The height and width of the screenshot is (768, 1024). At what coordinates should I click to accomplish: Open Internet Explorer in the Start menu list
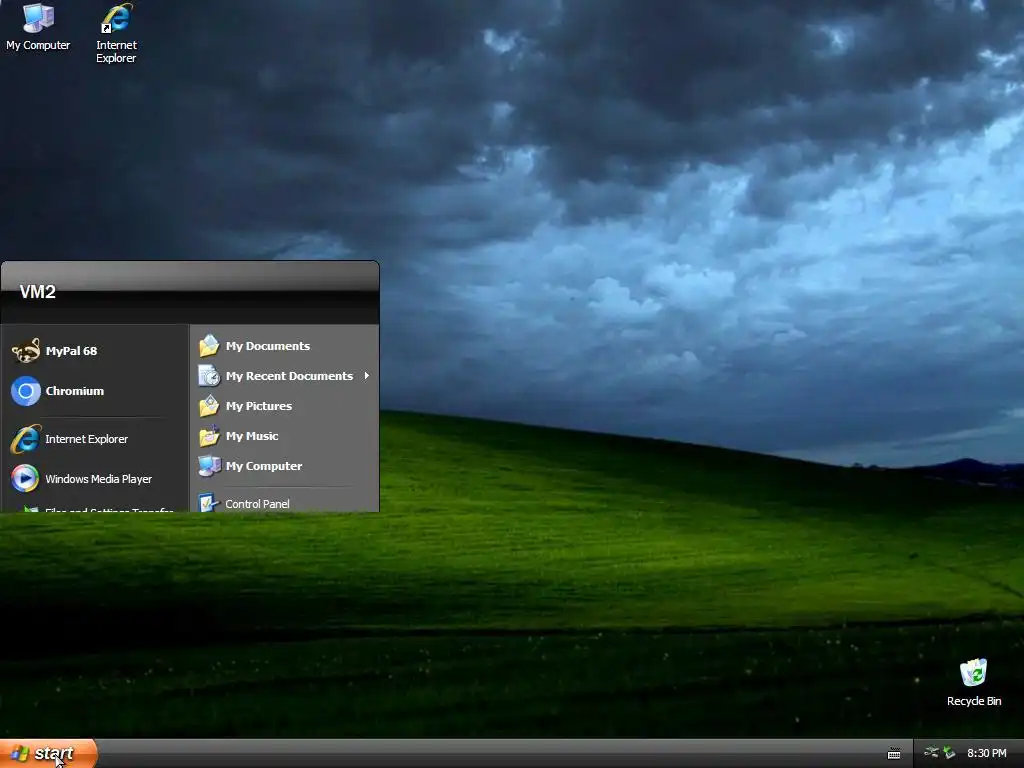pyautogui.click(x=95, y=440)
